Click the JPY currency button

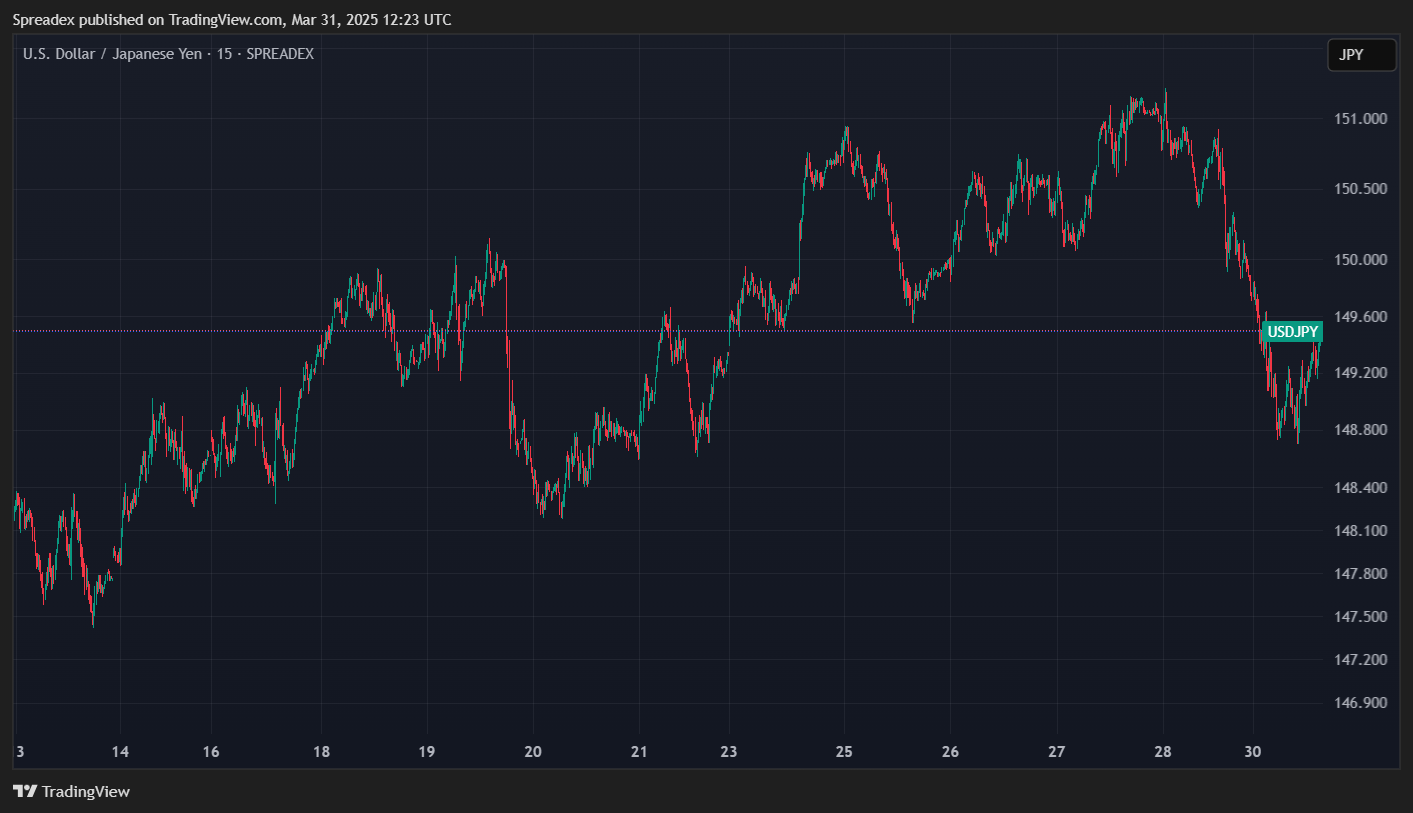point(1361,55)
